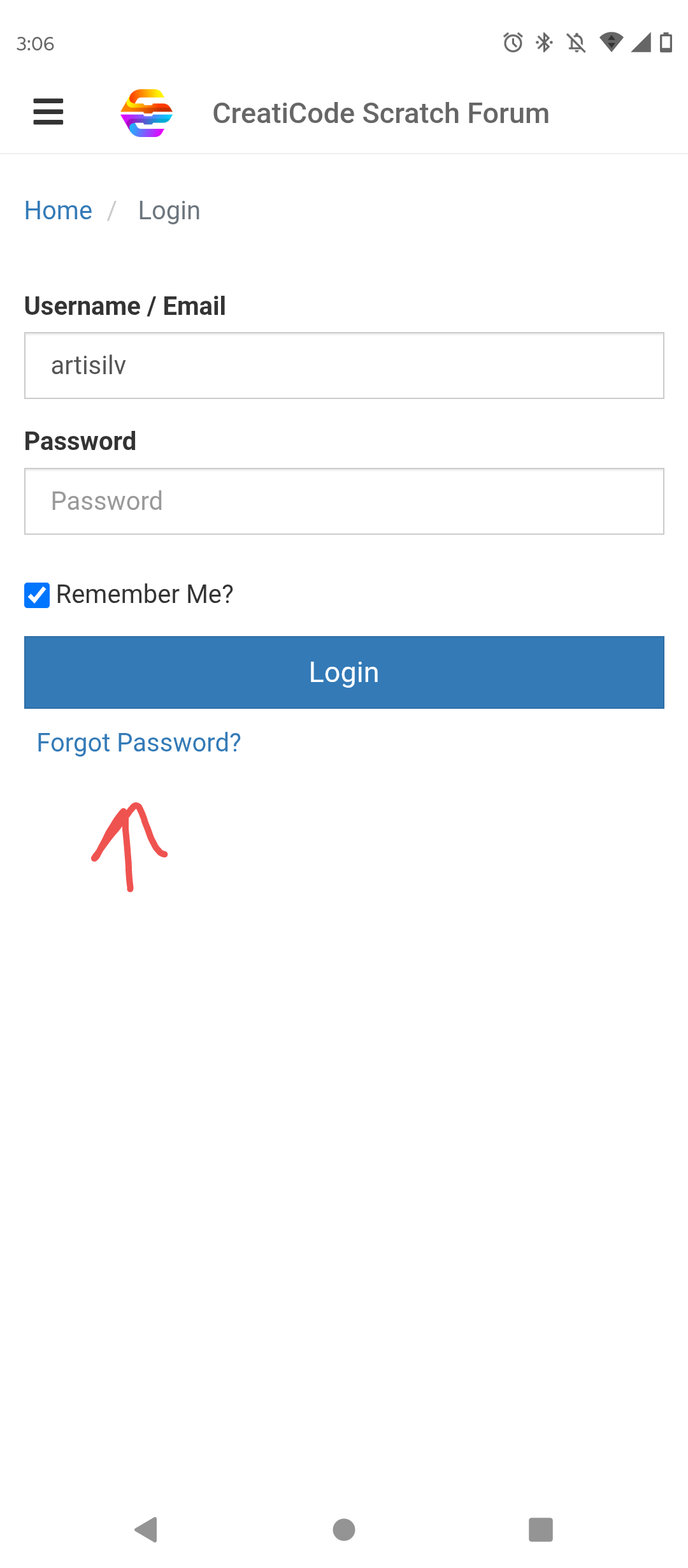Open the Forgot Password link
Viewport: 688px width, 1568px height.
tap(139, 743)
